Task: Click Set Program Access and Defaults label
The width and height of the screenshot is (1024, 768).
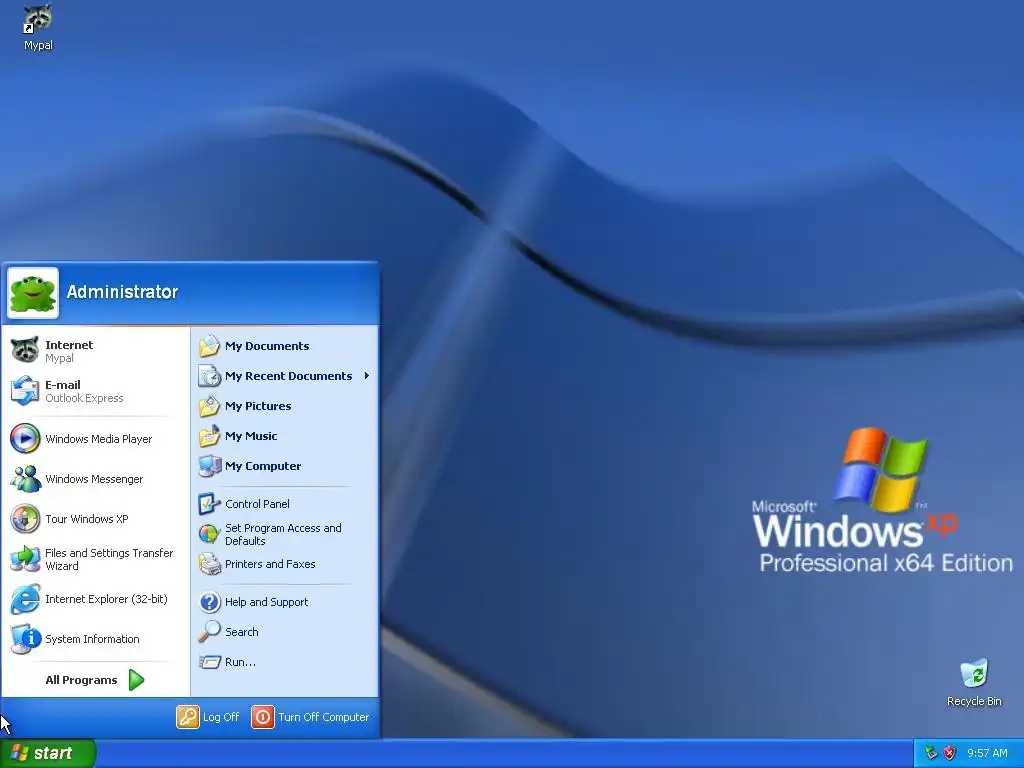Action: click(x=283, y=534)
